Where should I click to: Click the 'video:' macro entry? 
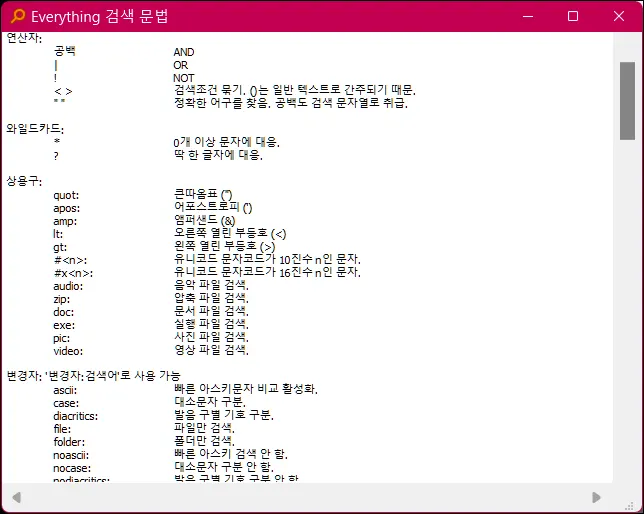click(x=68, y=351)
